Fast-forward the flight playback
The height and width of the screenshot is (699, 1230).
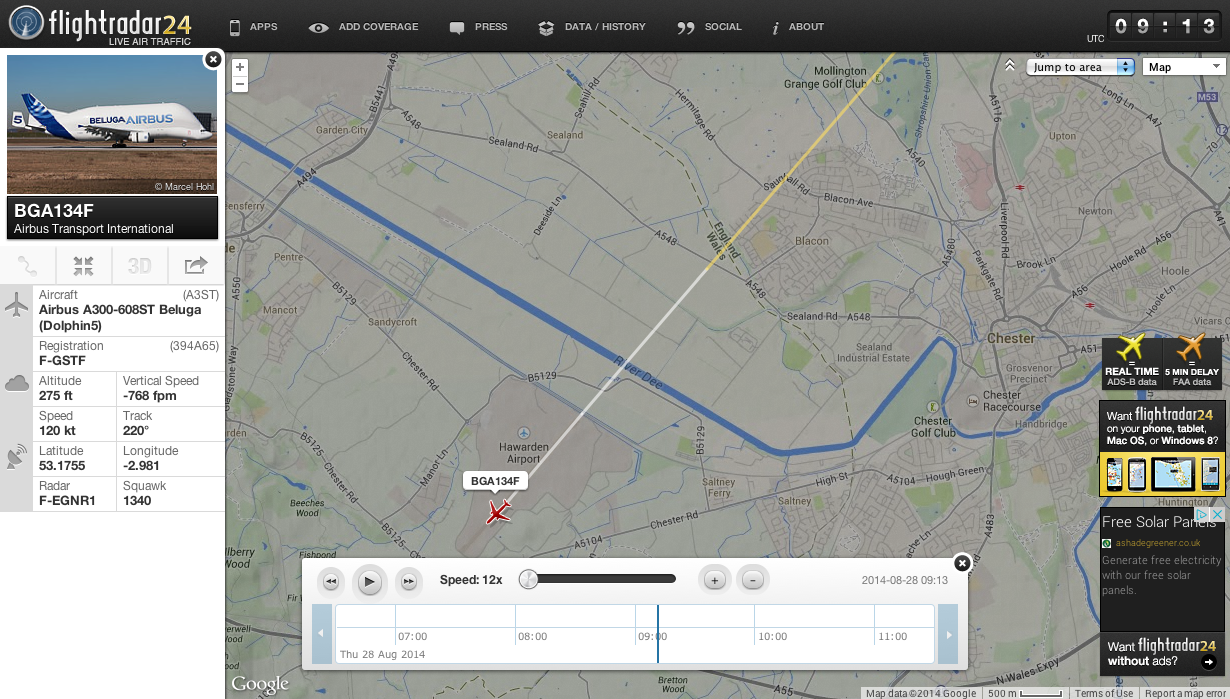point(408,581)
